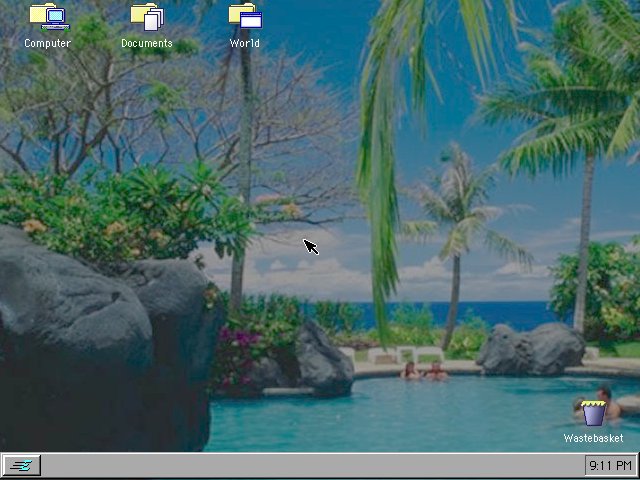Select the World folder icon
The image size is (640, 480).
[x=245, y=16]
